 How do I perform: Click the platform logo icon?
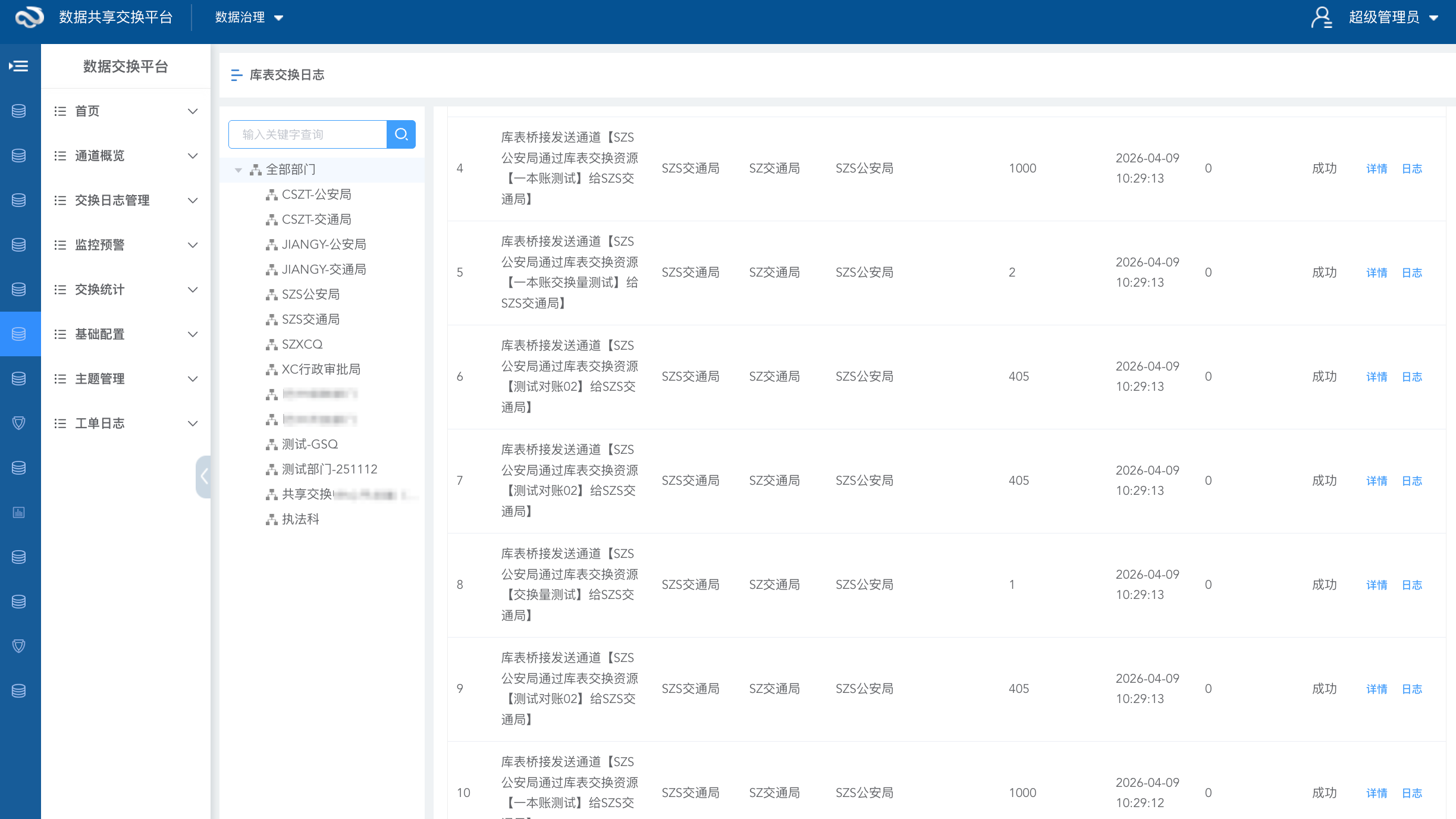[29, 17]
